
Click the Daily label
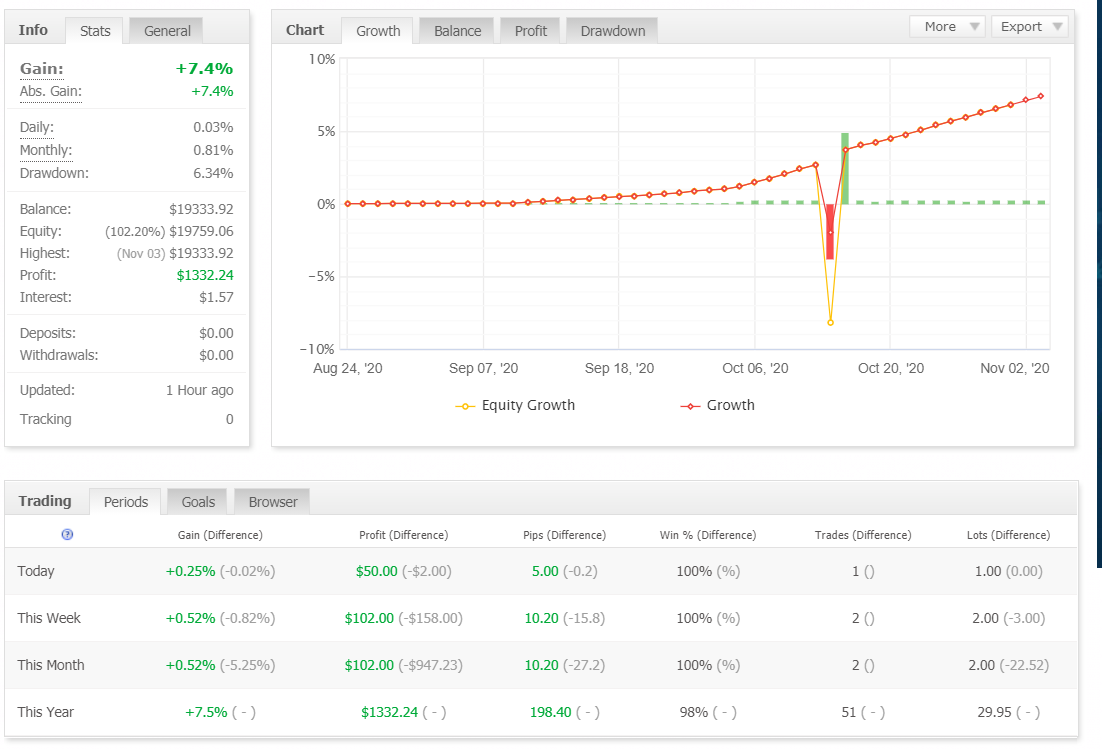point(37,127)
